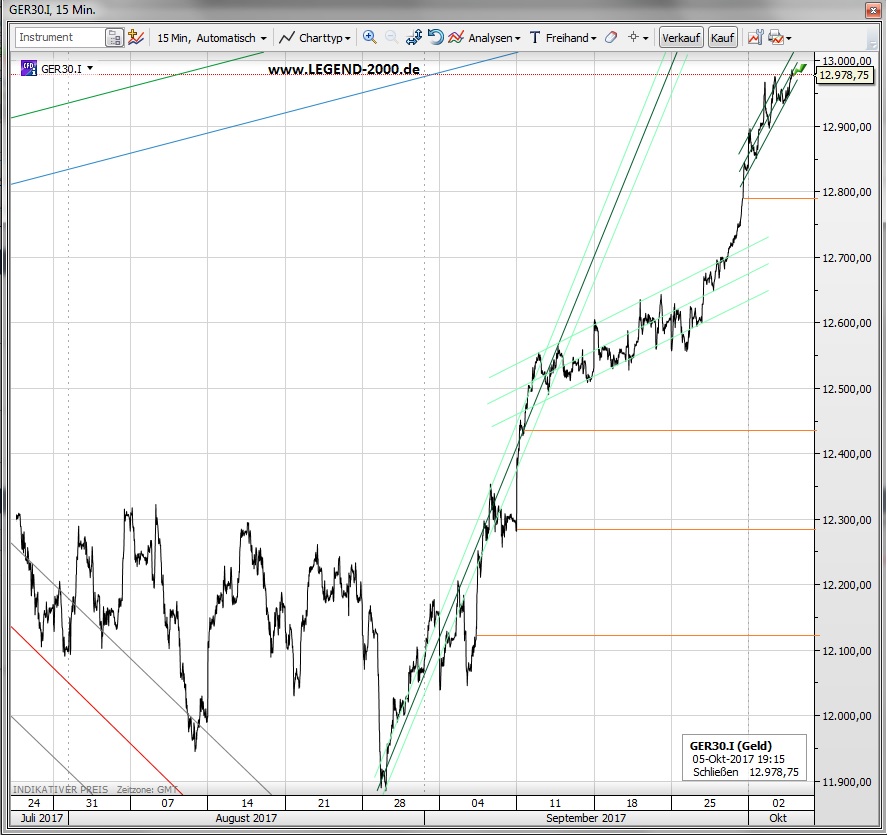
Task: Open the instrument list picker icon
Action: [114, 38]
